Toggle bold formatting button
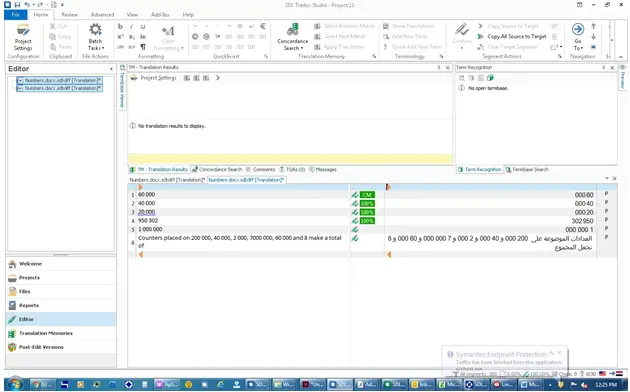630x392 pixels. coord(120,27)
